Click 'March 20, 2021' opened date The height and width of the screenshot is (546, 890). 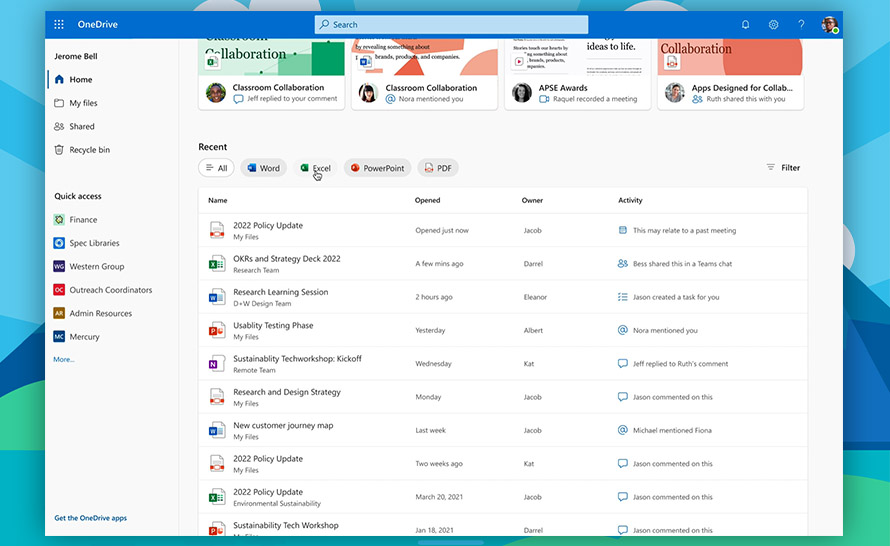[x=439, y=497]
